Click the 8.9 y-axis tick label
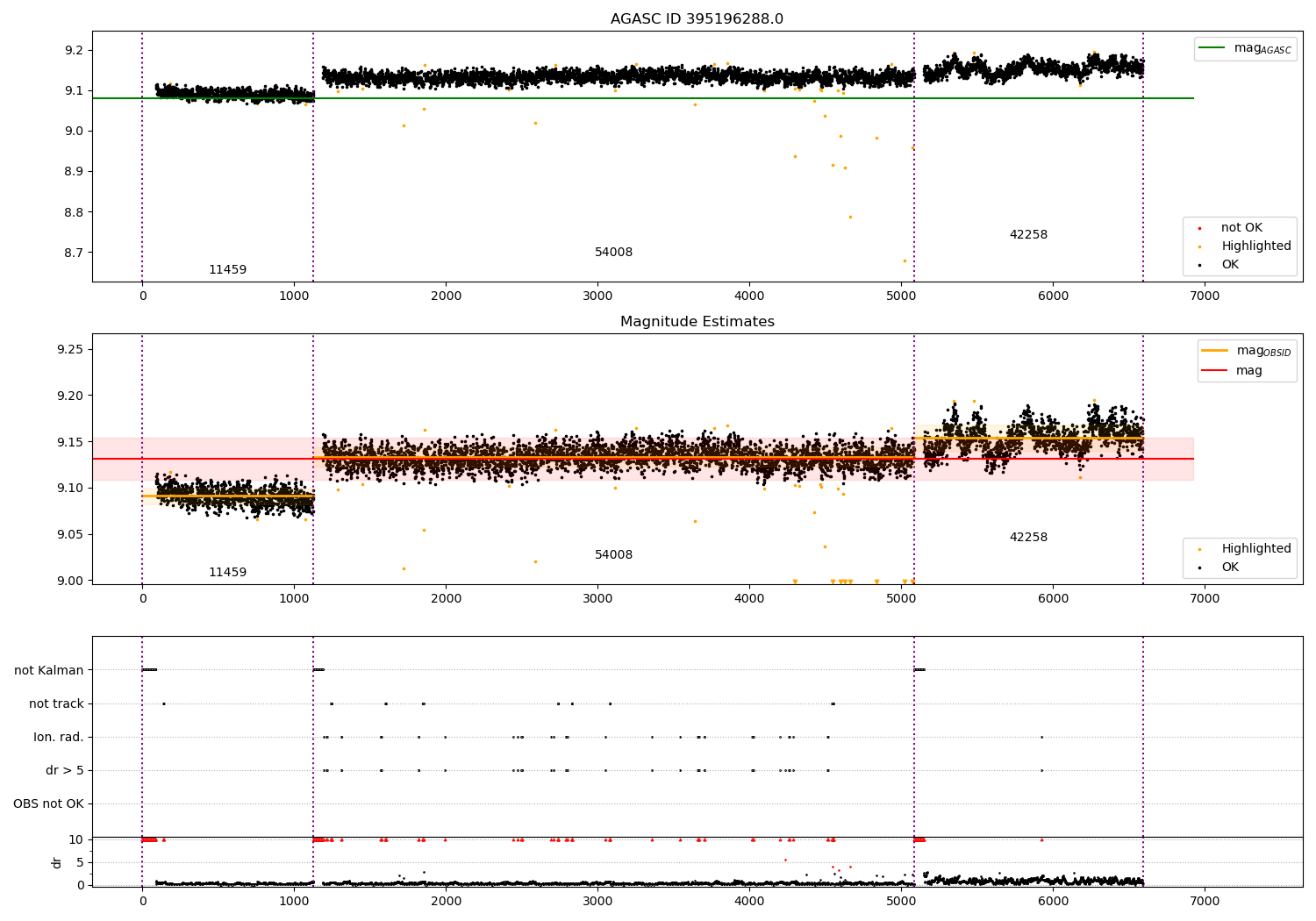 click(x=74, y=172)
